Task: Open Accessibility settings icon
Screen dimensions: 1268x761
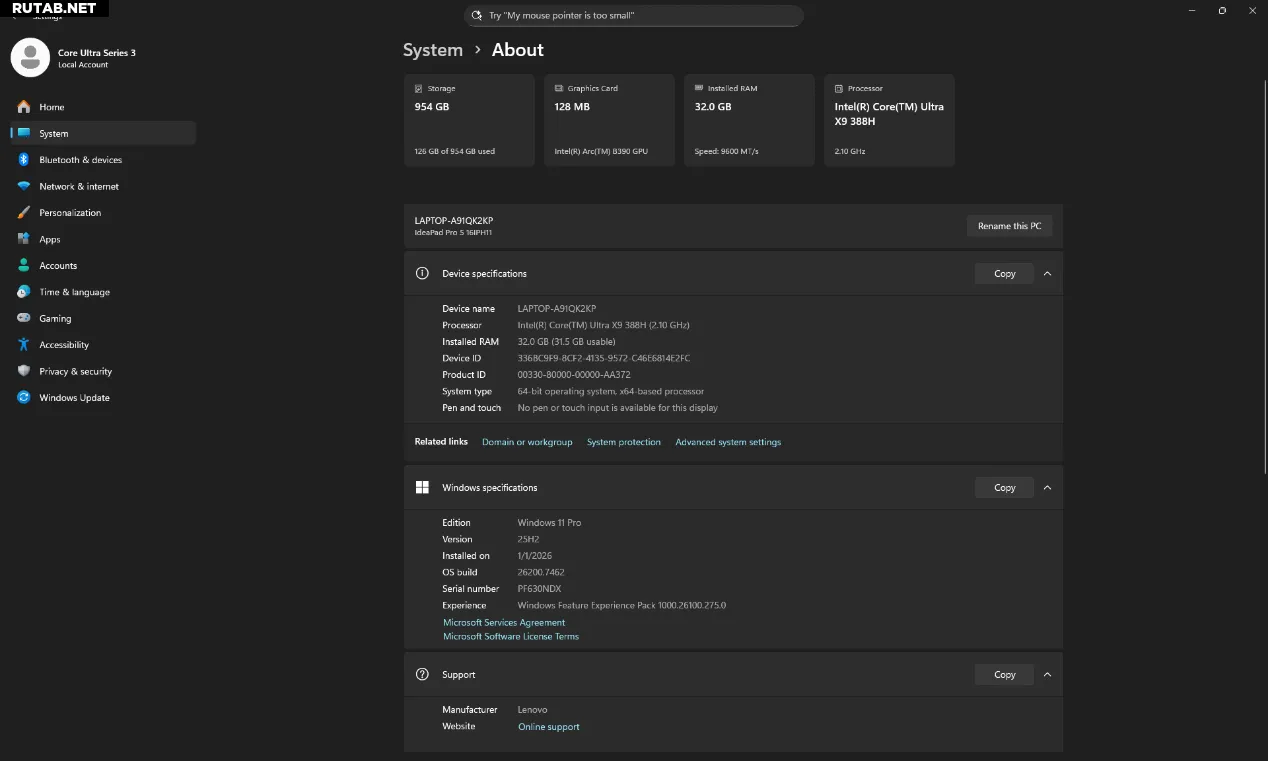Action: click(x=23, y=345)
